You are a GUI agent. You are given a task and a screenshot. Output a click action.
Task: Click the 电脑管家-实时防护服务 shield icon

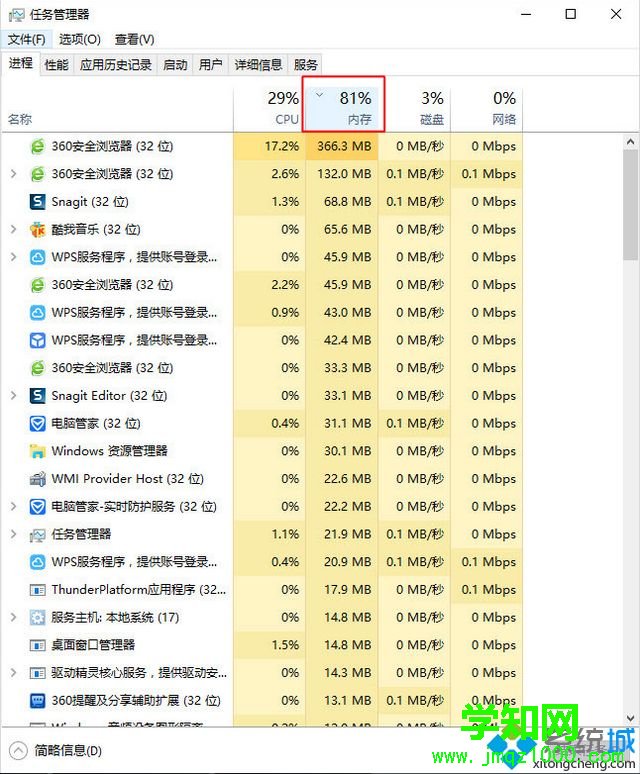38,506
